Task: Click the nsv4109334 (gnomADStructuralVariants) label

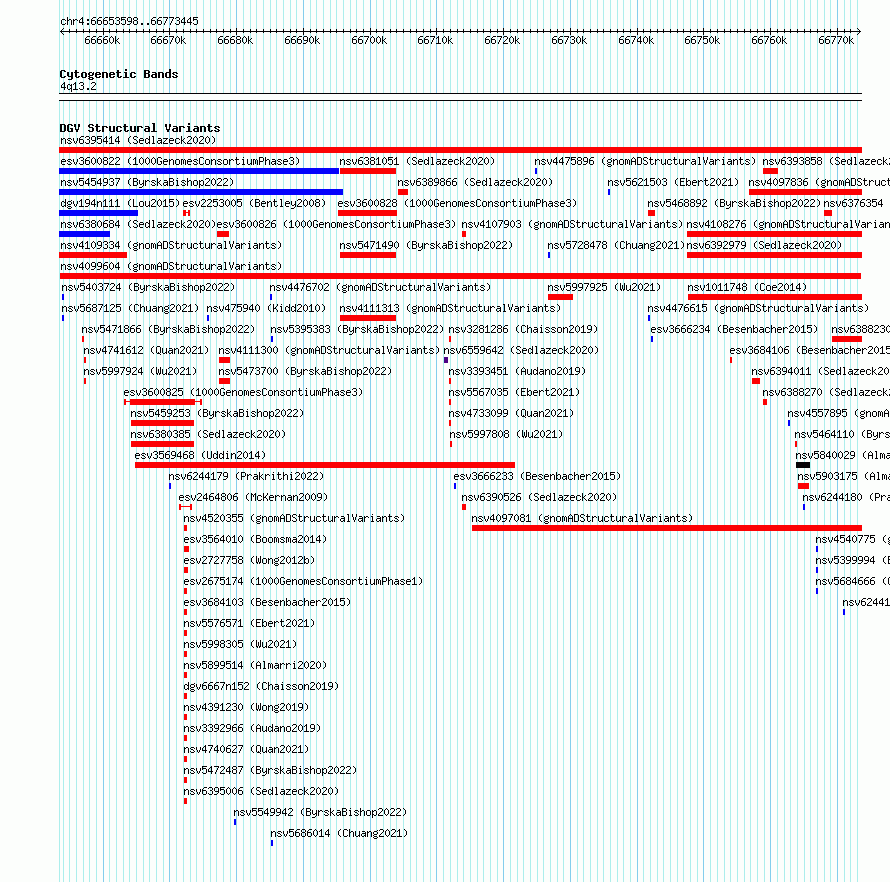Action: click(x=171, y=245)
